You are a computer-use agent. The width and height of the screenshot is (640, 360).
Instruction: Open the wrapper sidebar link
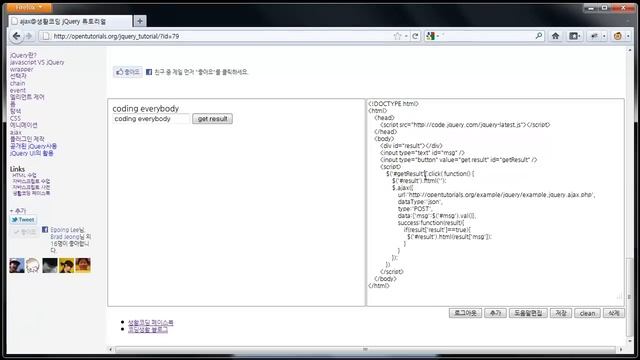pos(22,69)
